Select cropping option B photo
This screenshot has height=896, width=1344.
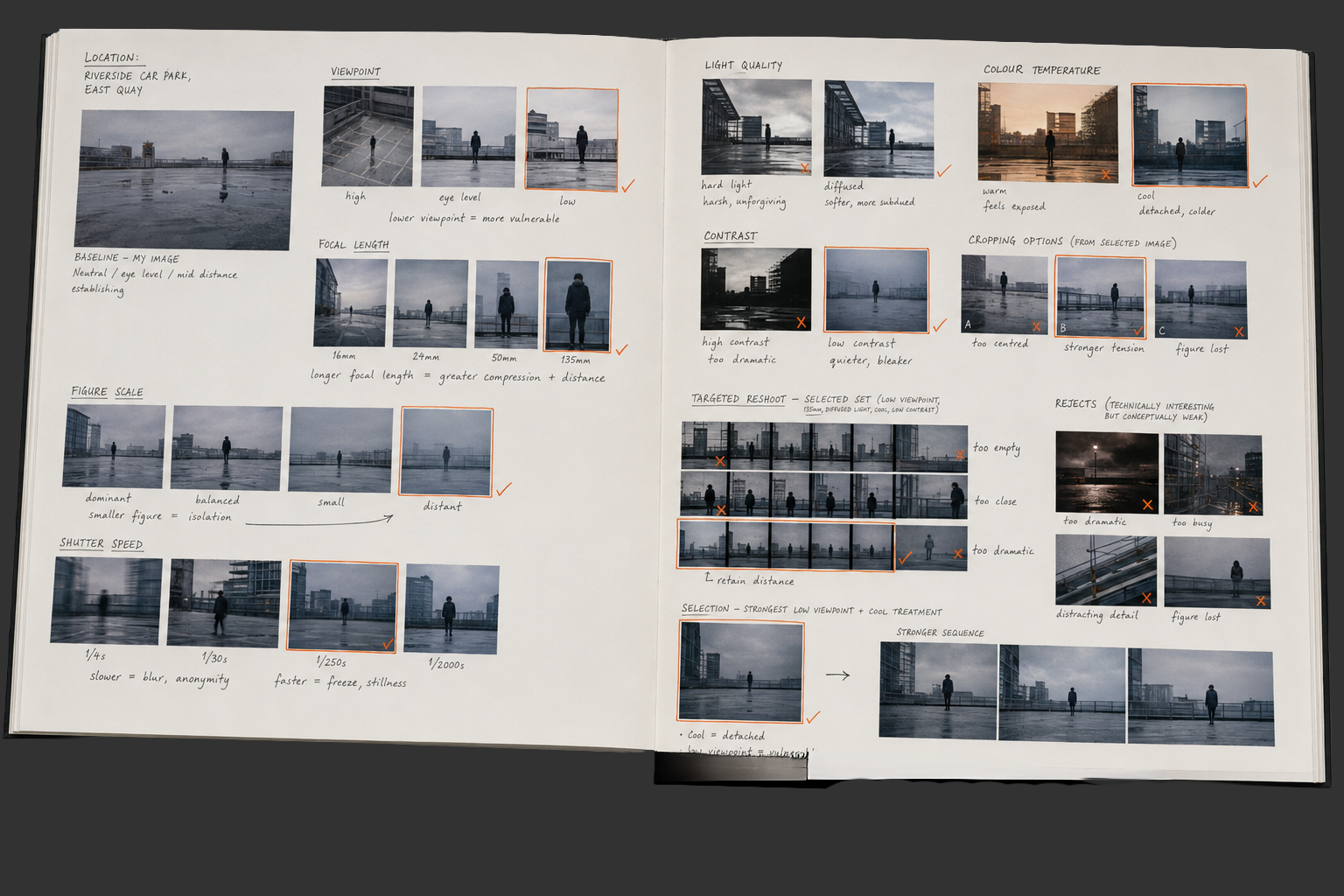coord(1100,297)
